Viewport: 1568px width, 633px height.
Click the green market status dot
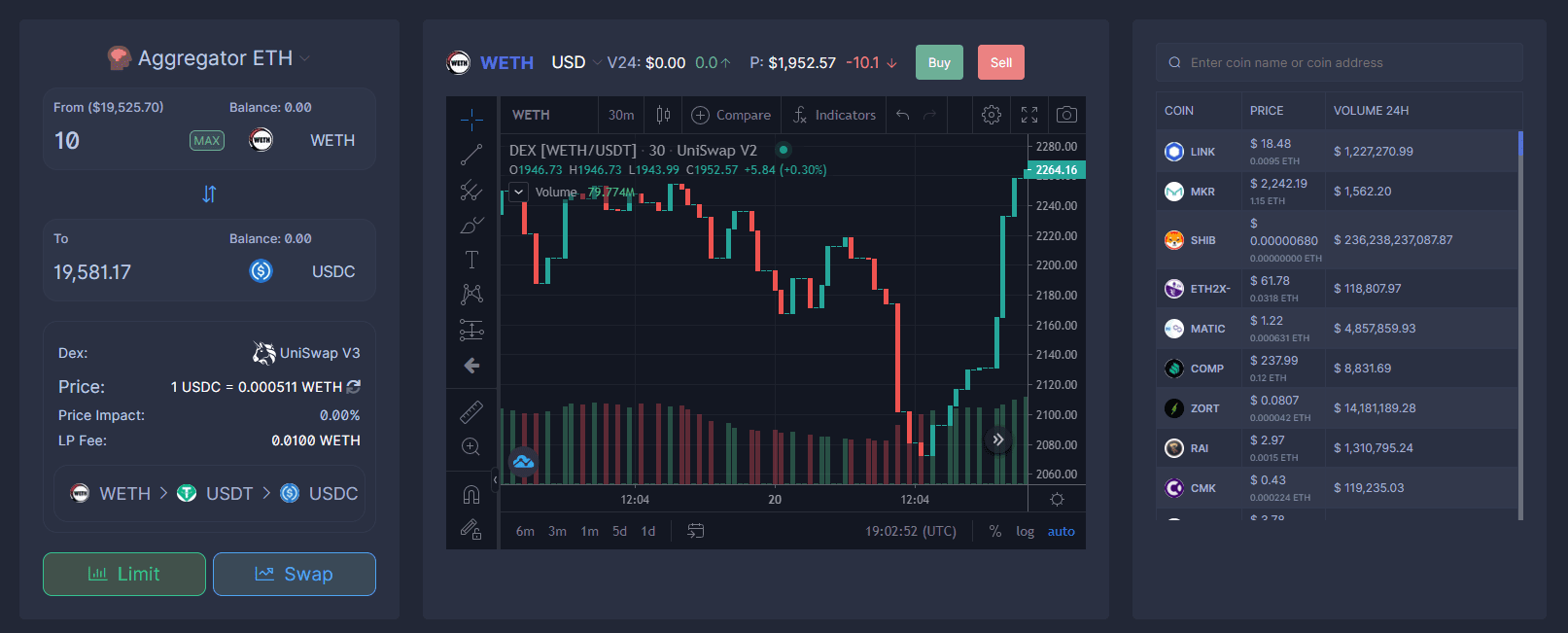(784, 150)
